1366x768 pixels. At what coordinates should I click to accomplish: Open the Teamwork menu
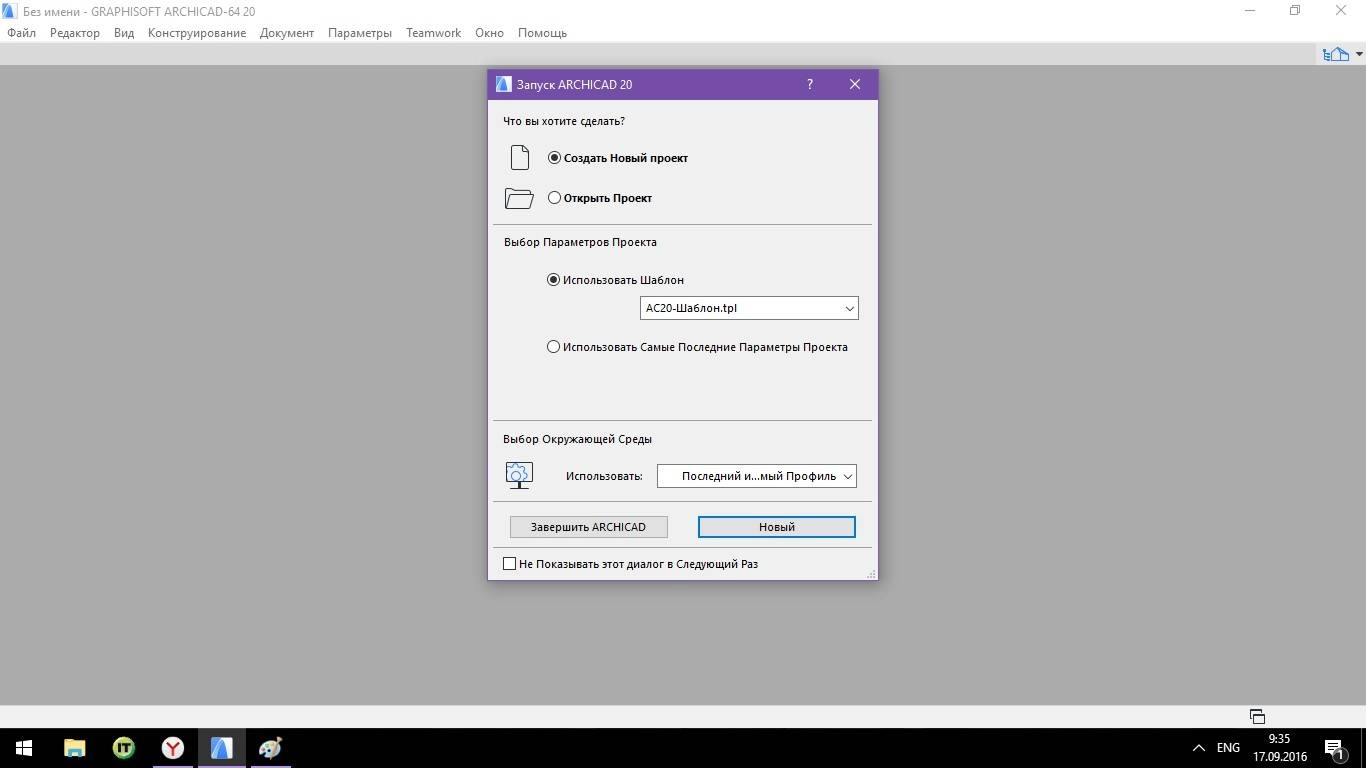[x=434, y=33]
